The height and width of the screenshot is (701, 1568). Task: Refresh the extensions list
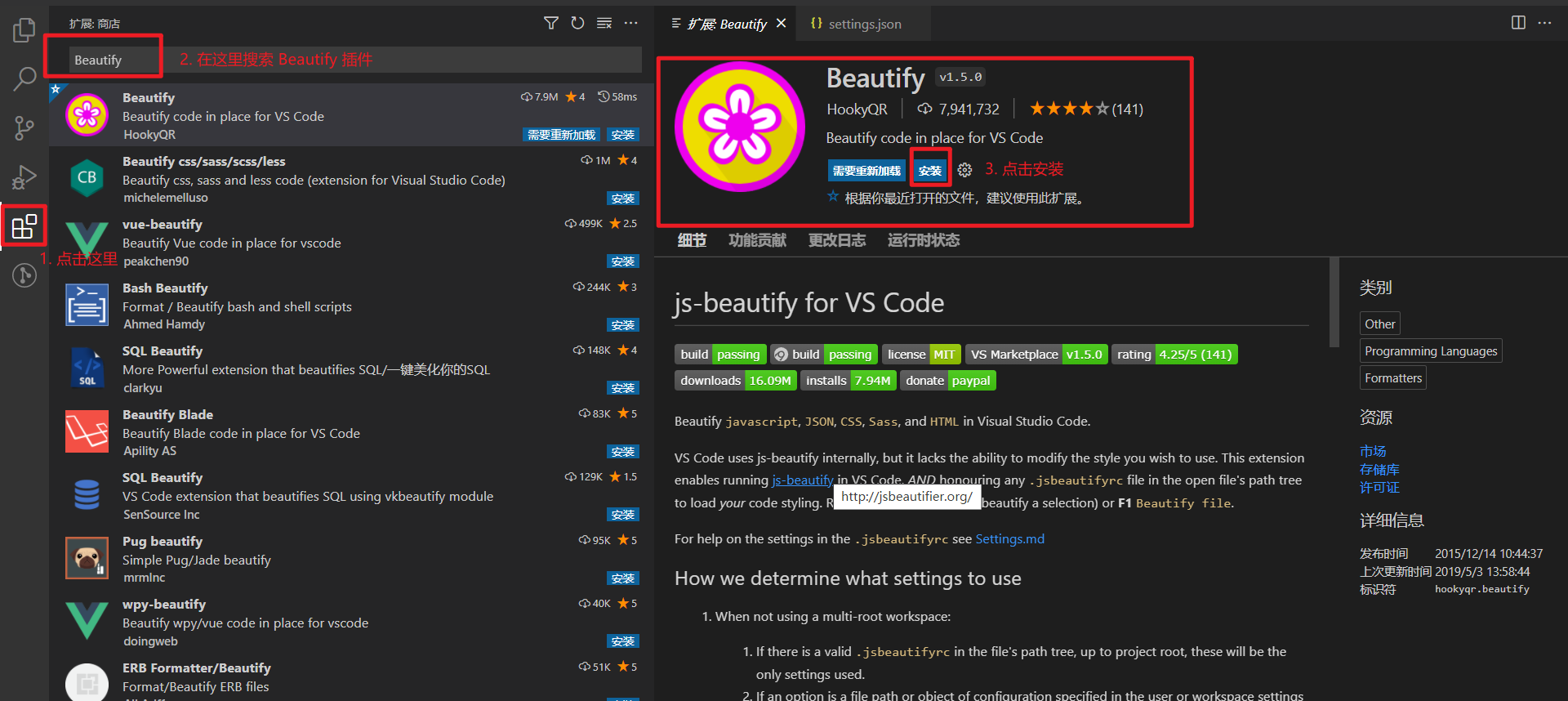click(x=577, y=23)
